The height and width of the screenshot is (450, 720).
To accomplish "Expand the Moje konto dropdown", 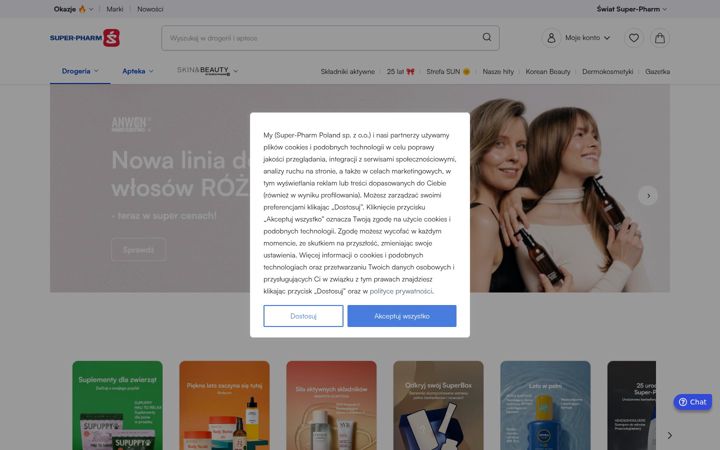I will pos(587,38).
